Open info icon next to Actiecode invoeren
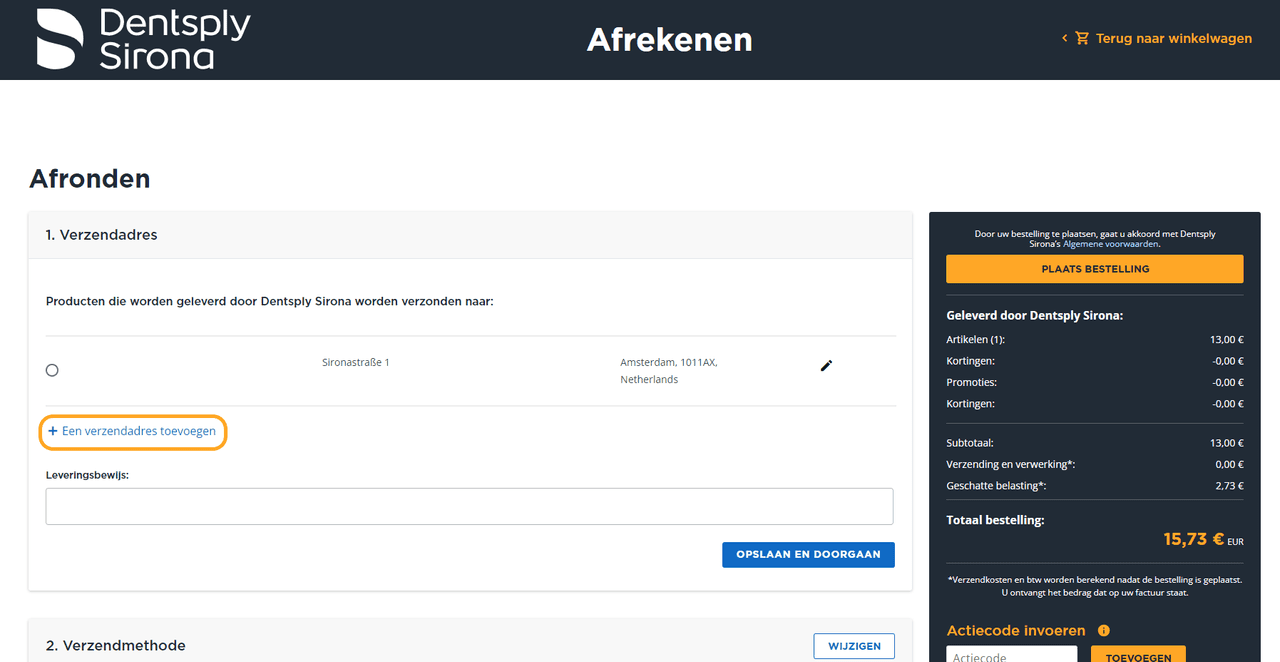This screenshot has height=662, width=1280. 1104,631
